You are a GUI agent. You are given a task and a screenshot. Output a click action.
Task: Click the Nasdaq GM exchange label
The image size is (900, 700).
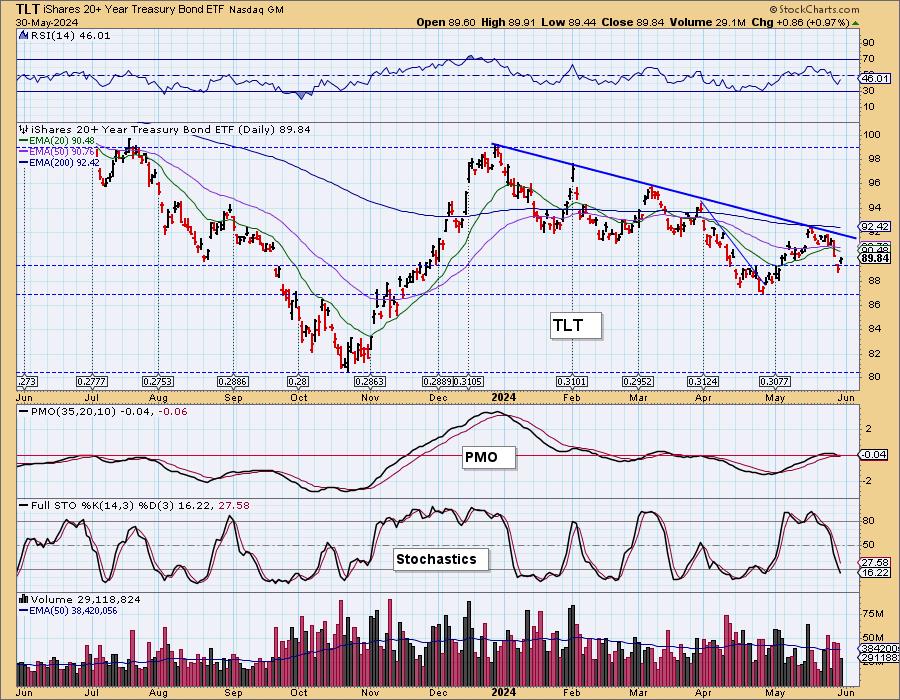click(257, 10)
